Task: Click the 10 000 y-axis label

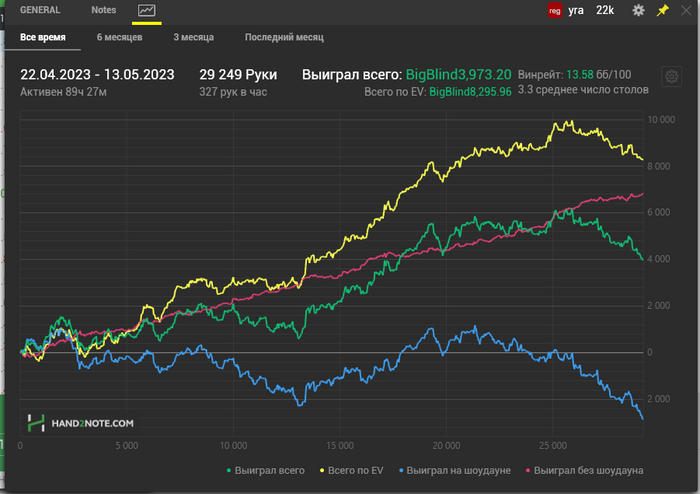Action: click(661, 120)
